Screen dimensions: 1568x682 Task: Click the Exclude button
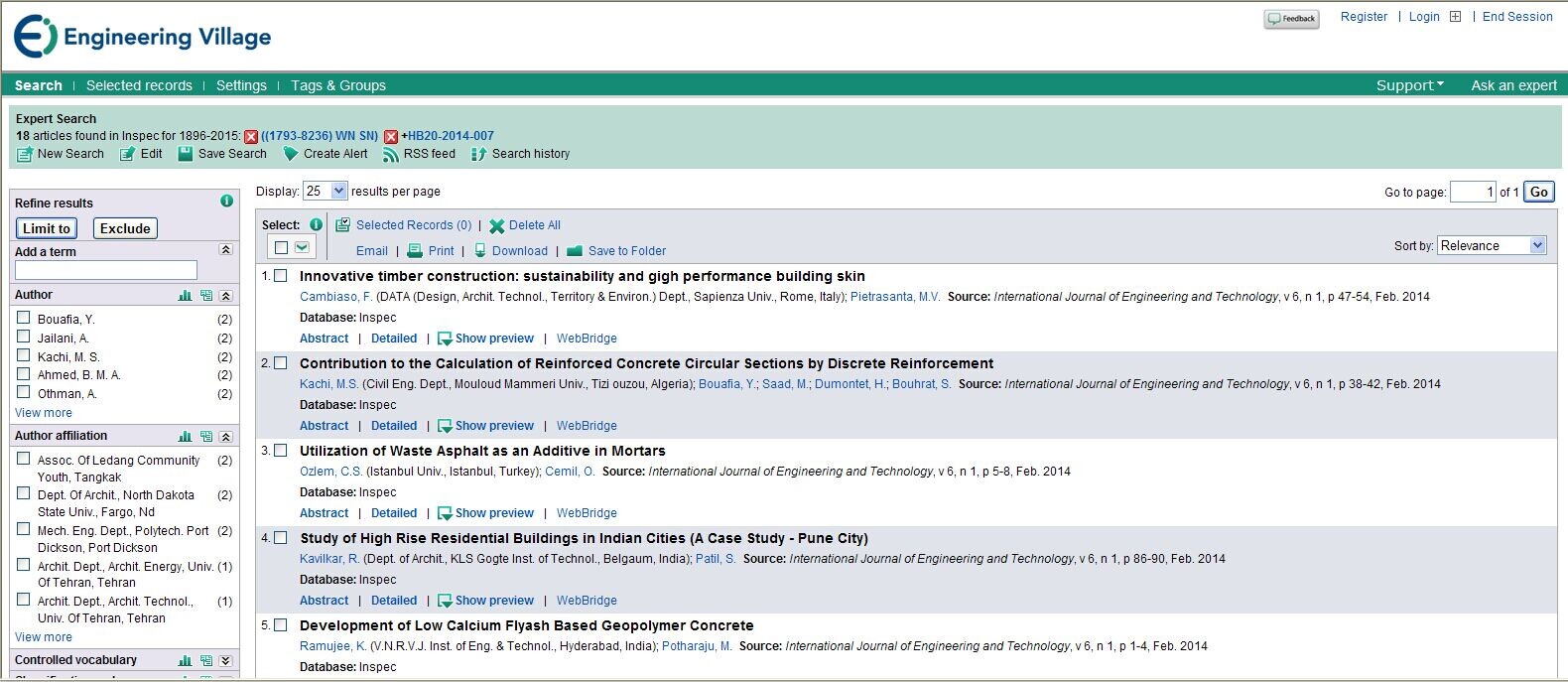(x=125, y=228)
